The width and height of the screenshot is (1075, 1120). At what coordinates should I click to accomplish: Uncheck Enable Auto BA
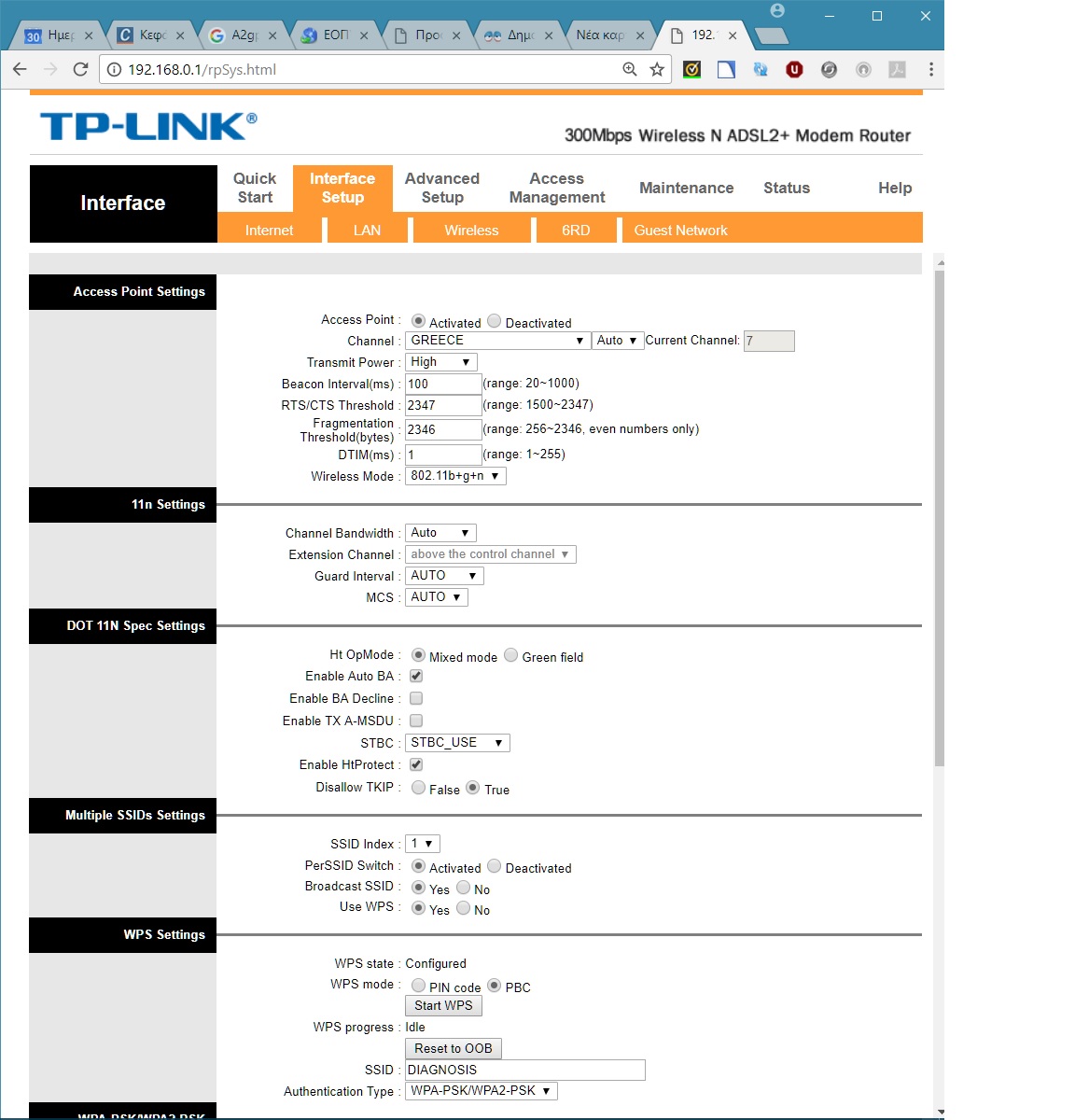(416, 676)
